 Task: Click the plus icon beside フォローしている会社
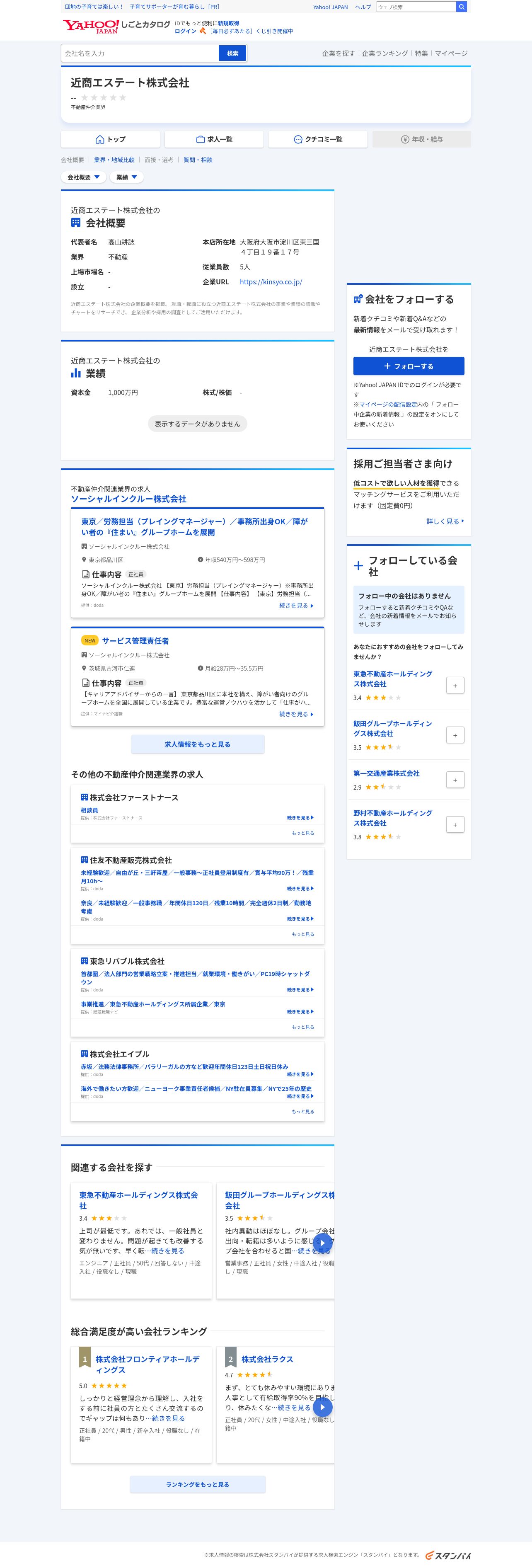point(358,565)
